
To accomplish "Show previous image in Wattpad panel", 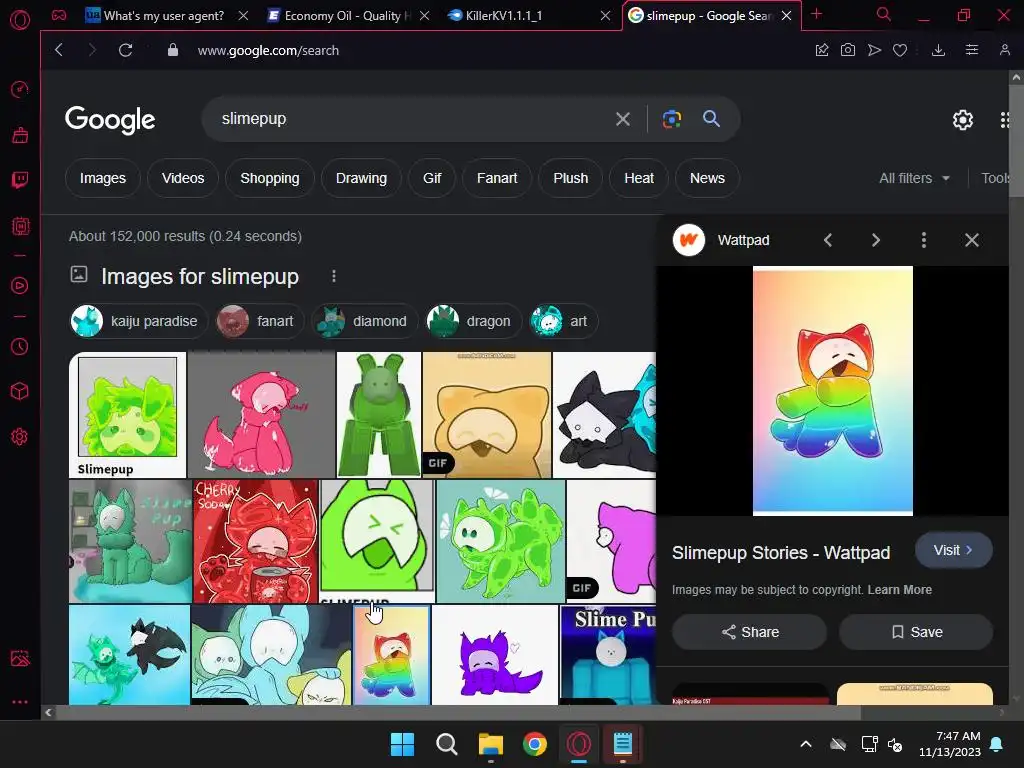I will click(x=827, y=240).
